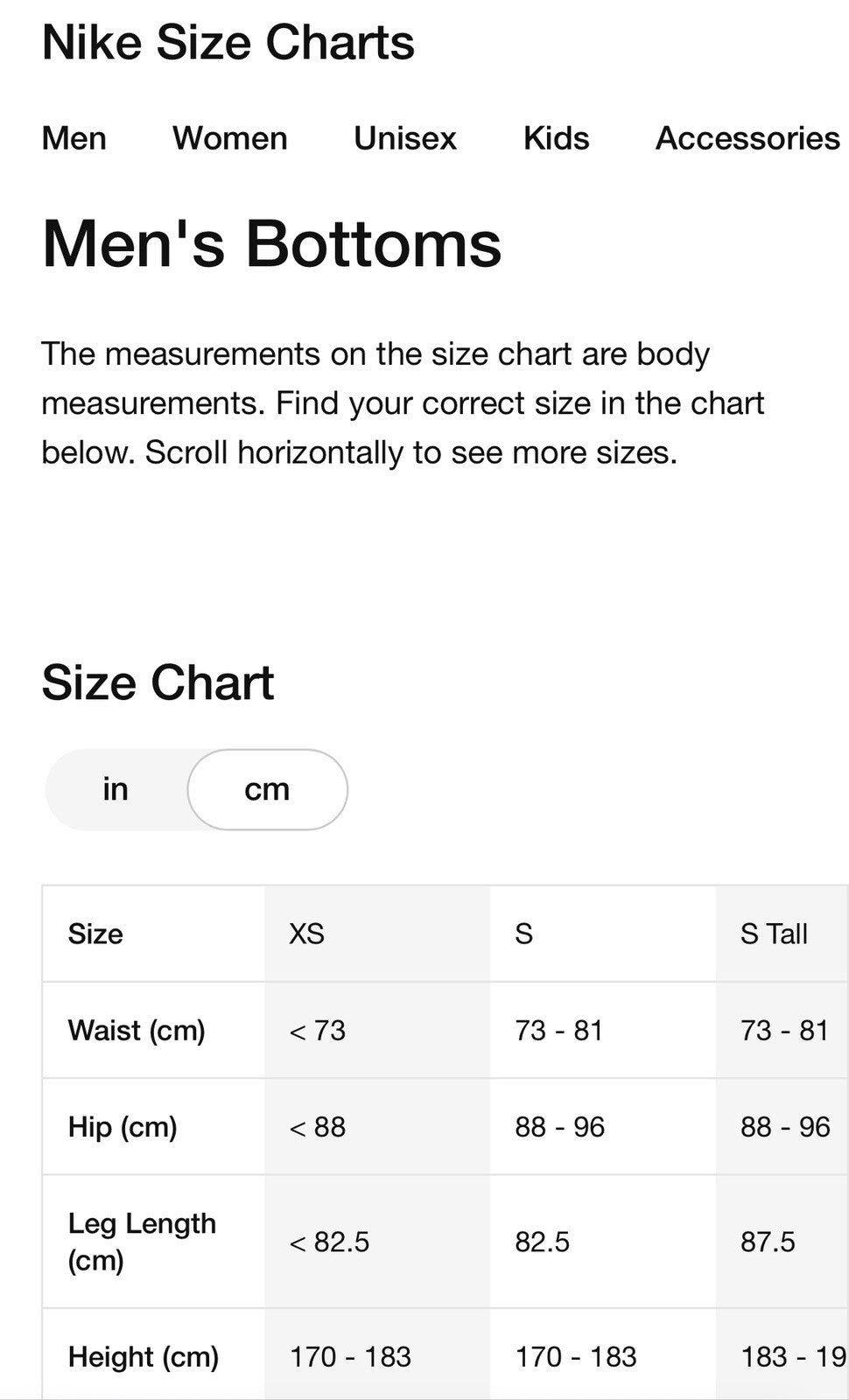The width and height of the screenshot is (849, 1400).
Task: Open the Women size chart tab
Action: click(230, 138)
